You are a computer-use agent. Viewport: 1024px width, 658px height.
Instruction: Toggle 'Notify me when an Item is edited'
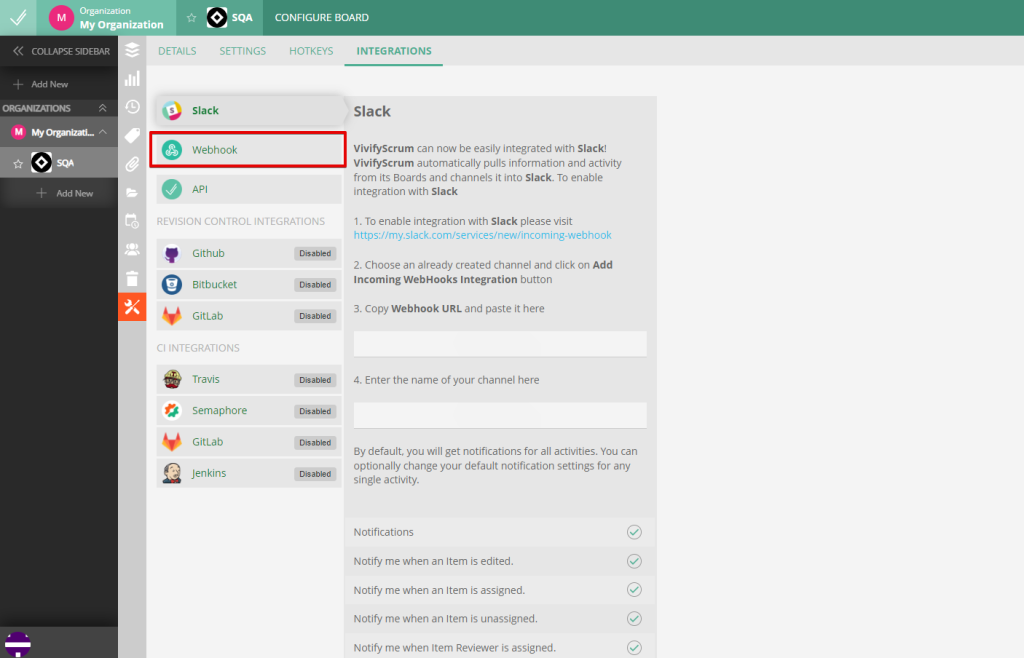[x=634, y=561]
